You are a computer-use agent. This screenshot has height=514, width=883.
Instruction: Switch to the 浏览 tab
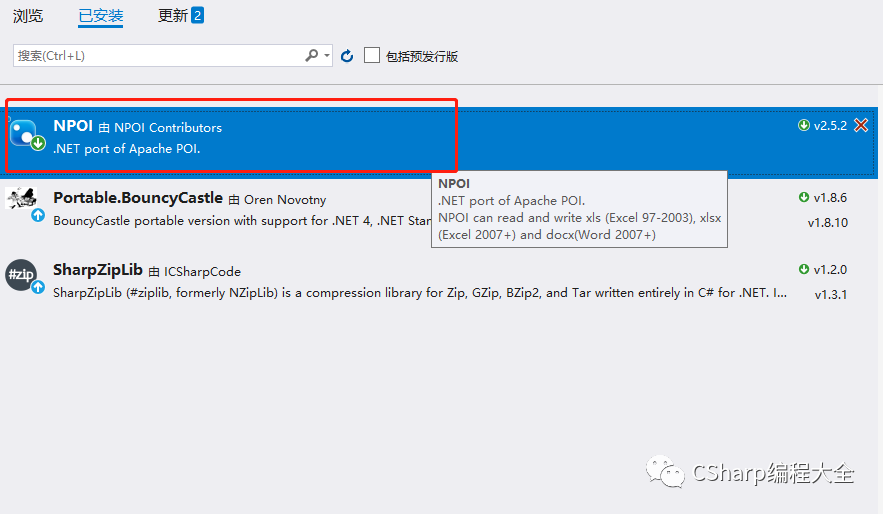(x=28, y=16)
